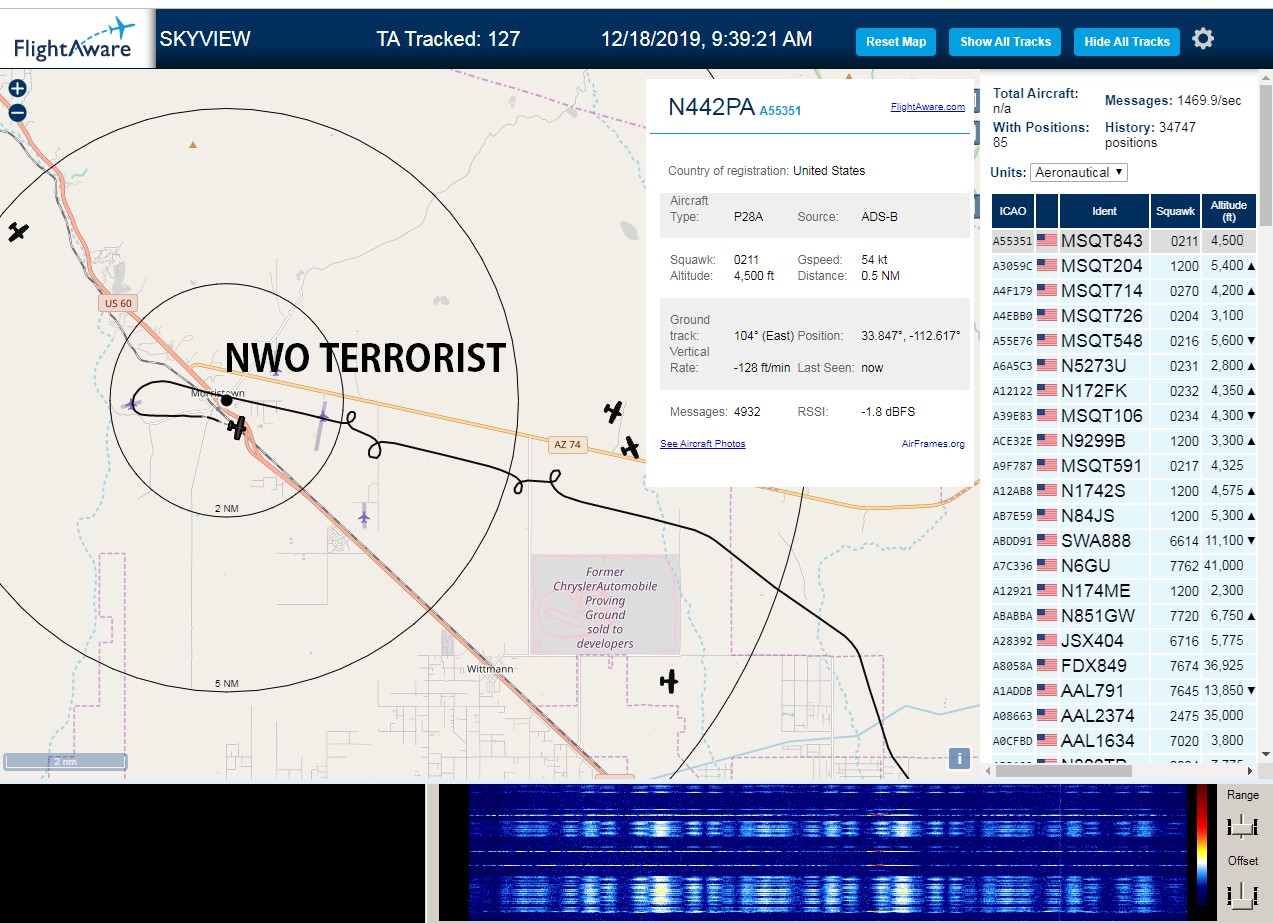1273x923 pixels.
Task: Select the N6GU aircraft row
Action: point(1124,566)
